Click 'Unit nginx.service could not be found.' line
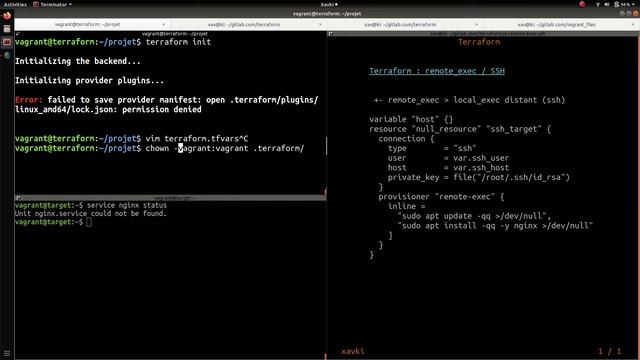 click(x=91, y=213)
